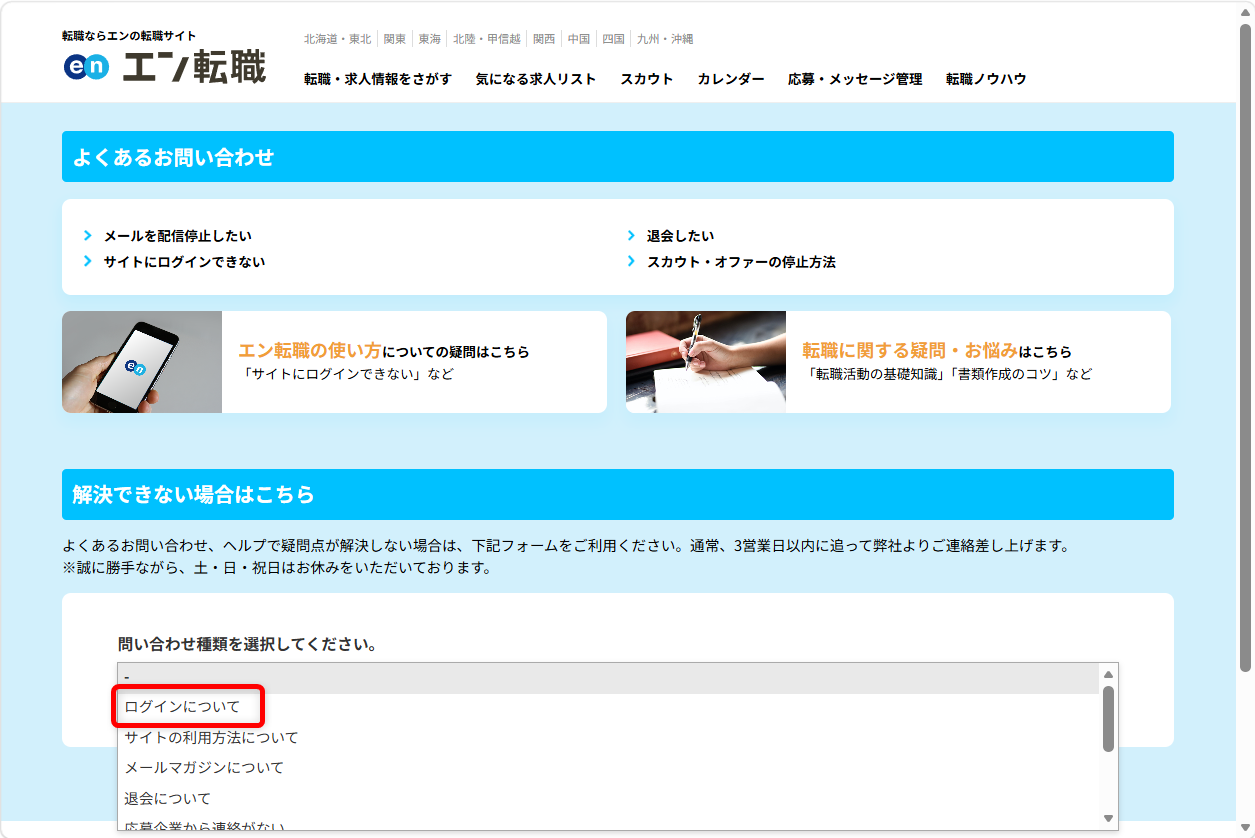The image size is (1255, 838).
Task: Click the handwriting photo thumbnail
Action: (706, 362)
